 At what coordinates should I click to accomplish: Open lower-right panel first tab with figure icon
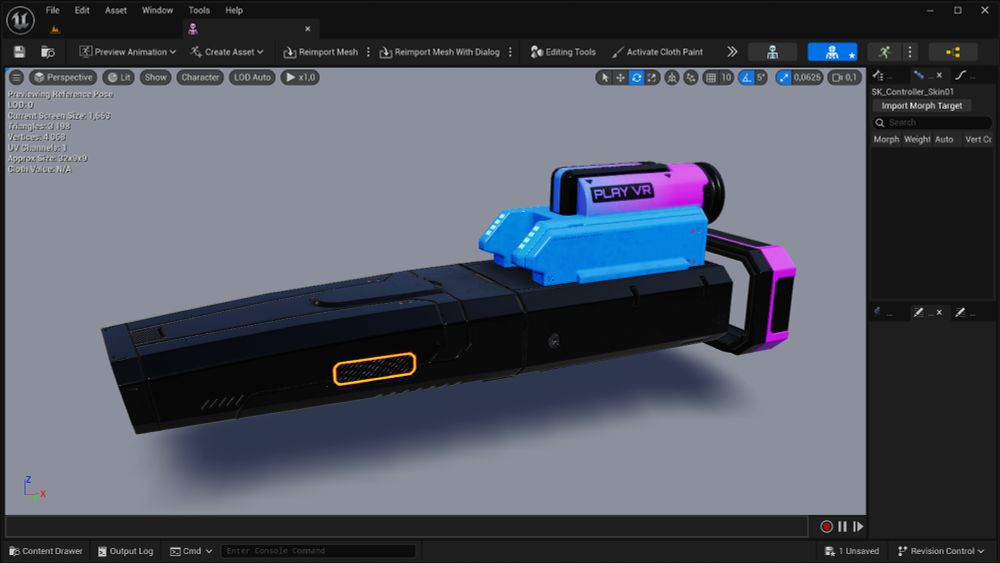pos(885,312)
